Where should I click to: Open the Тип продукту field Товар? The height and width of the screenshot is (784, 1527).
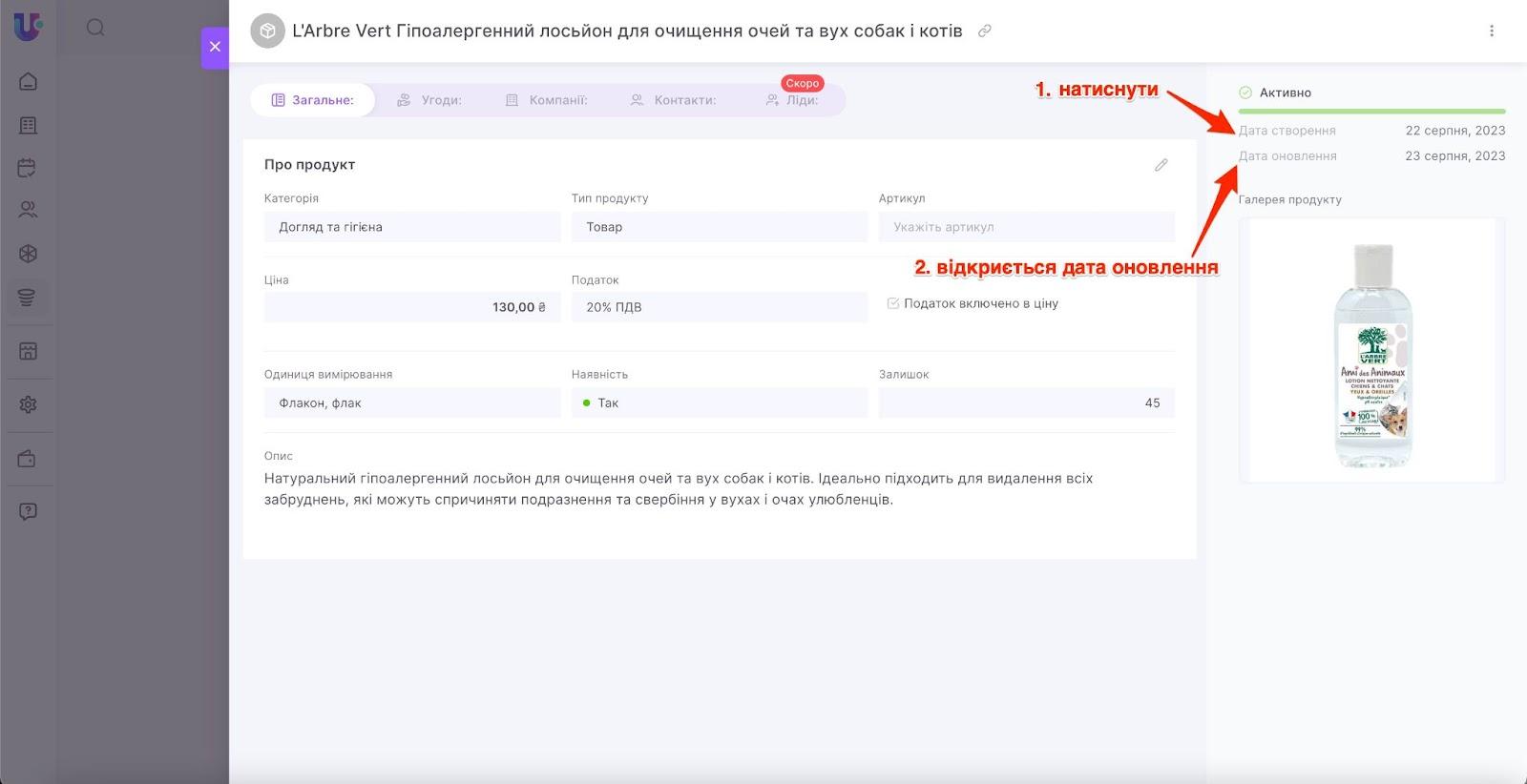point(720,227)
